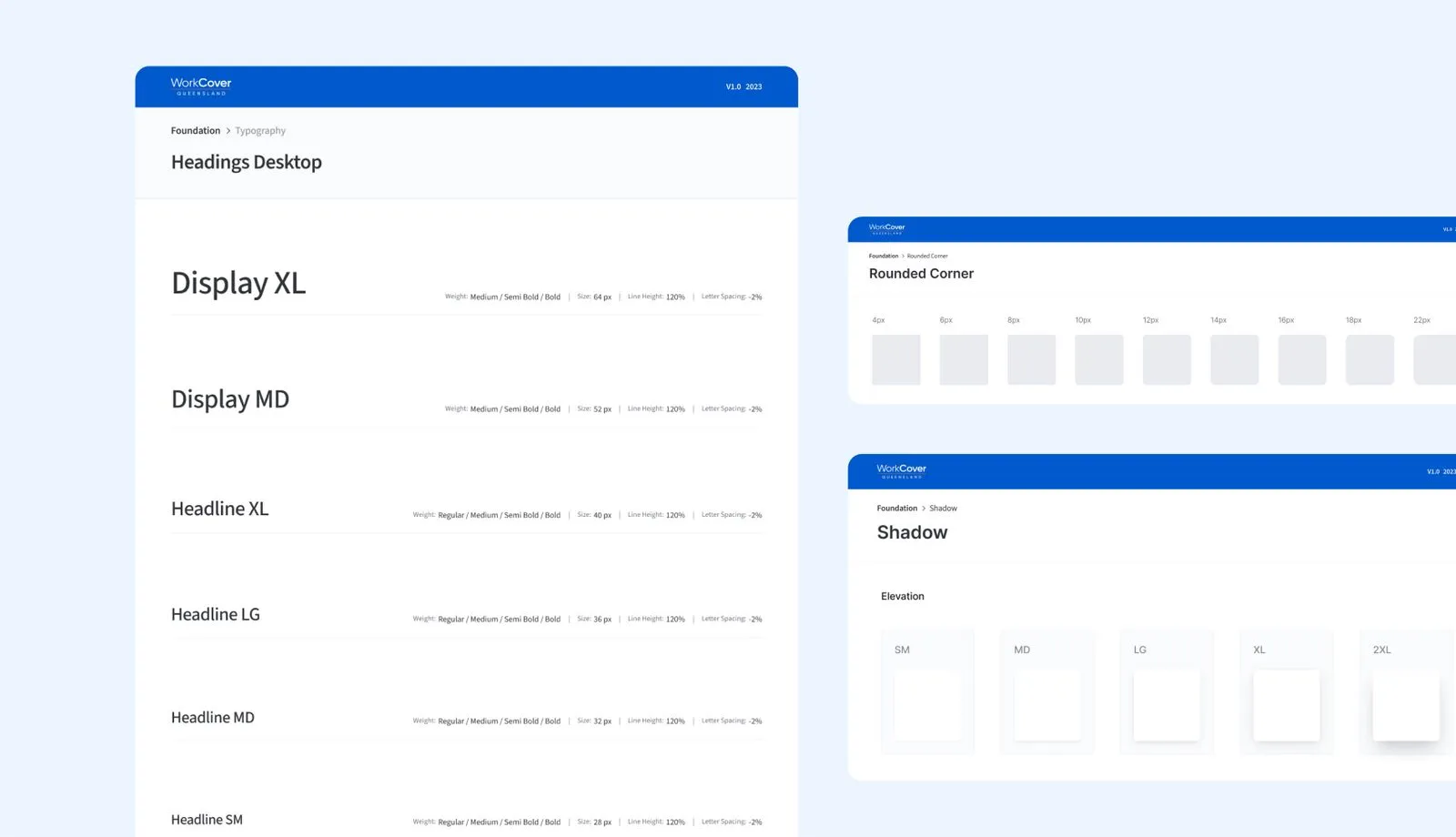Select the XL elevation shadow sample
The image size is (1456, 837).
[x=1287, y=705]
